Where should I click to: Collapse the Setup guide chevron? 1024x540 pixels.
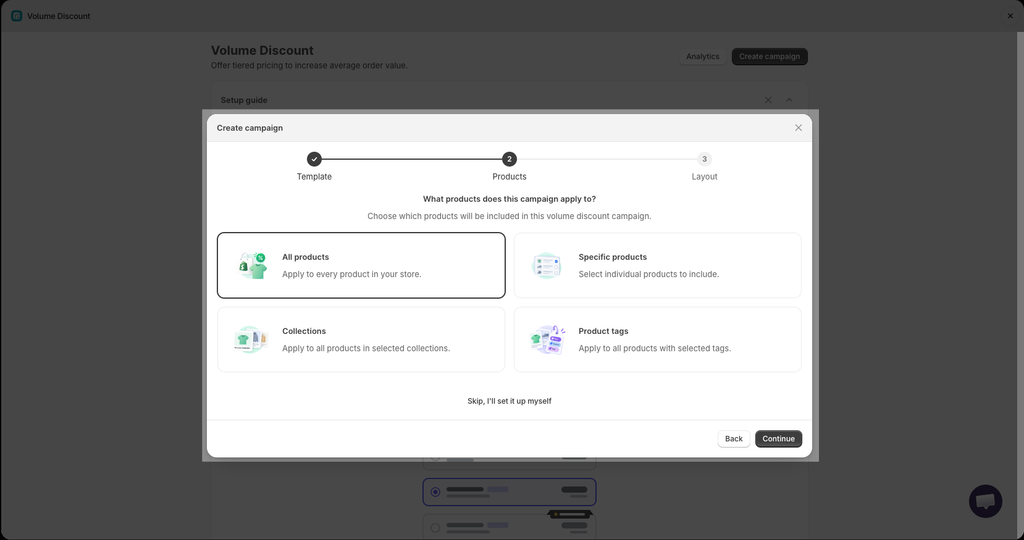click(789, 100)
